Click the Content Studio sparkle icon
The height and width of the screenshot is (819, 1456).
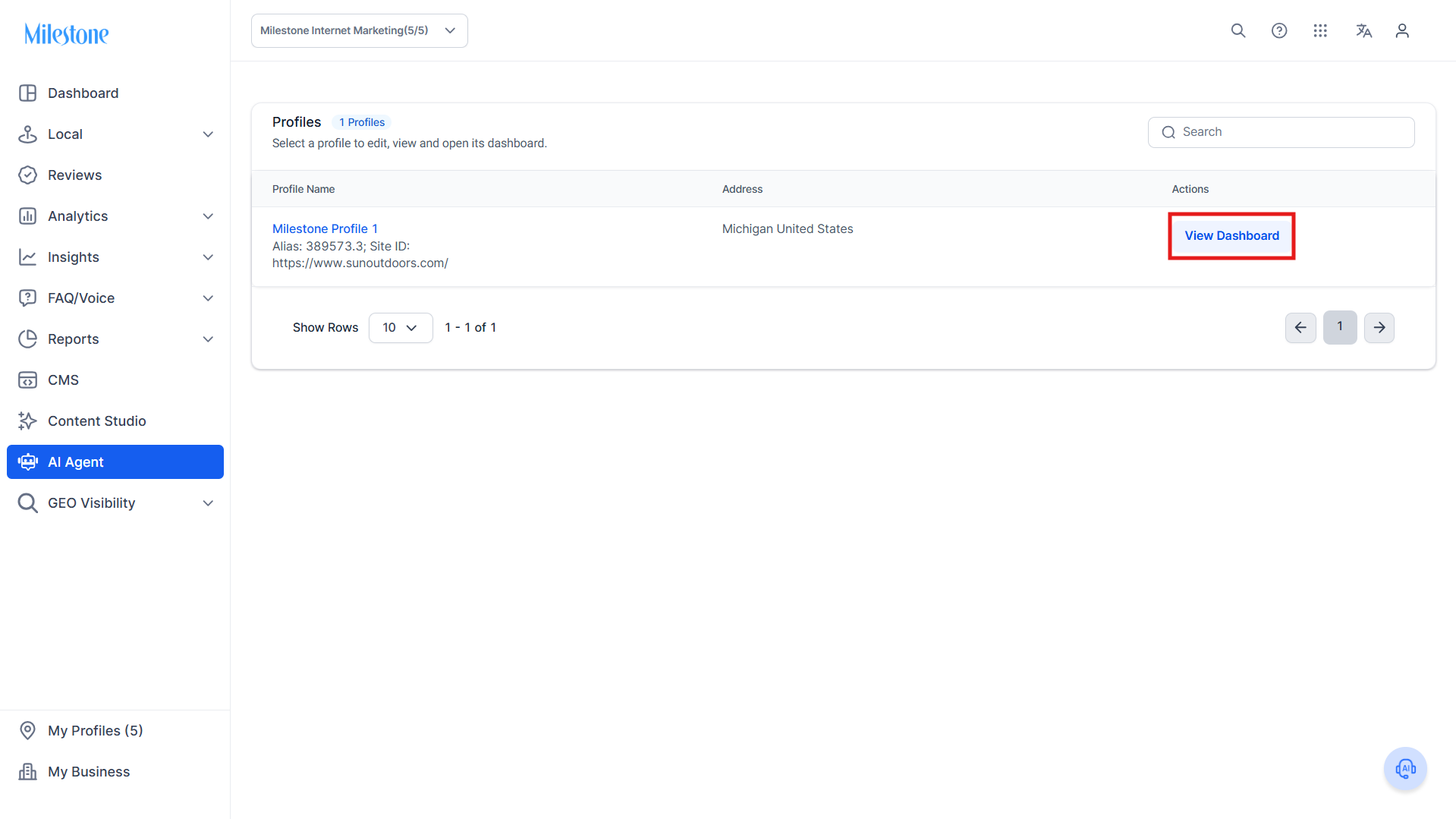[28, 421]
